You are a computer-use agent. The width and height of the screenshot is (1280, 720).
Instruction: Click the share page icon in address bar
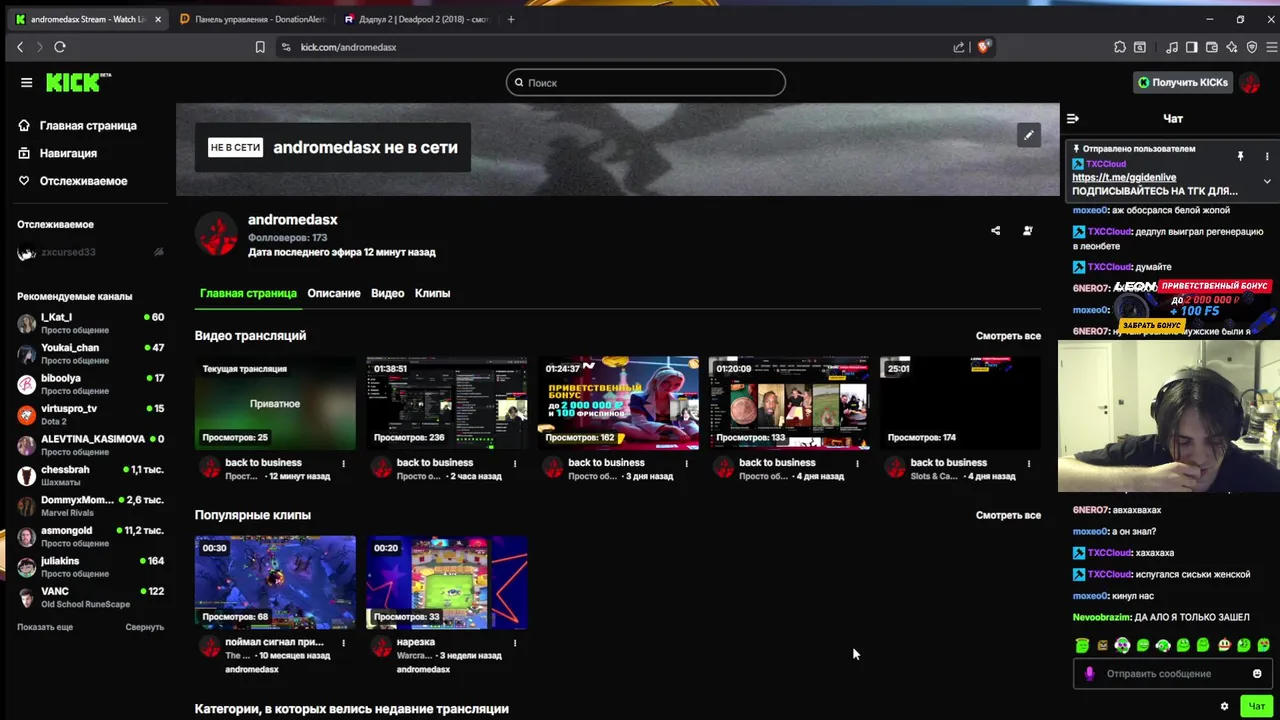[959, 47]
